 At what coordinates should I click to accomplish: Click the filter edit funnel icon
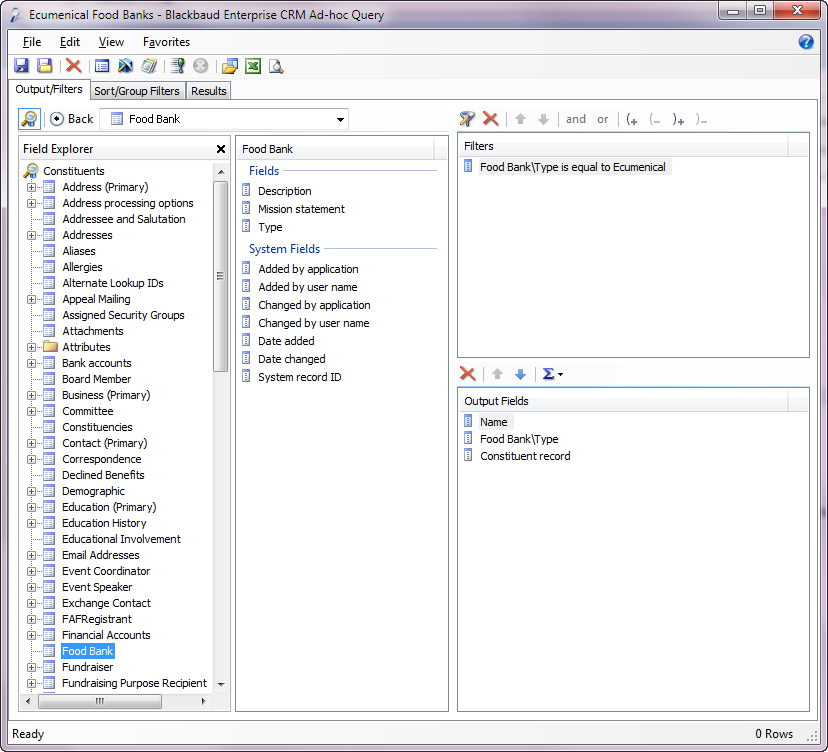click(467, 119)
